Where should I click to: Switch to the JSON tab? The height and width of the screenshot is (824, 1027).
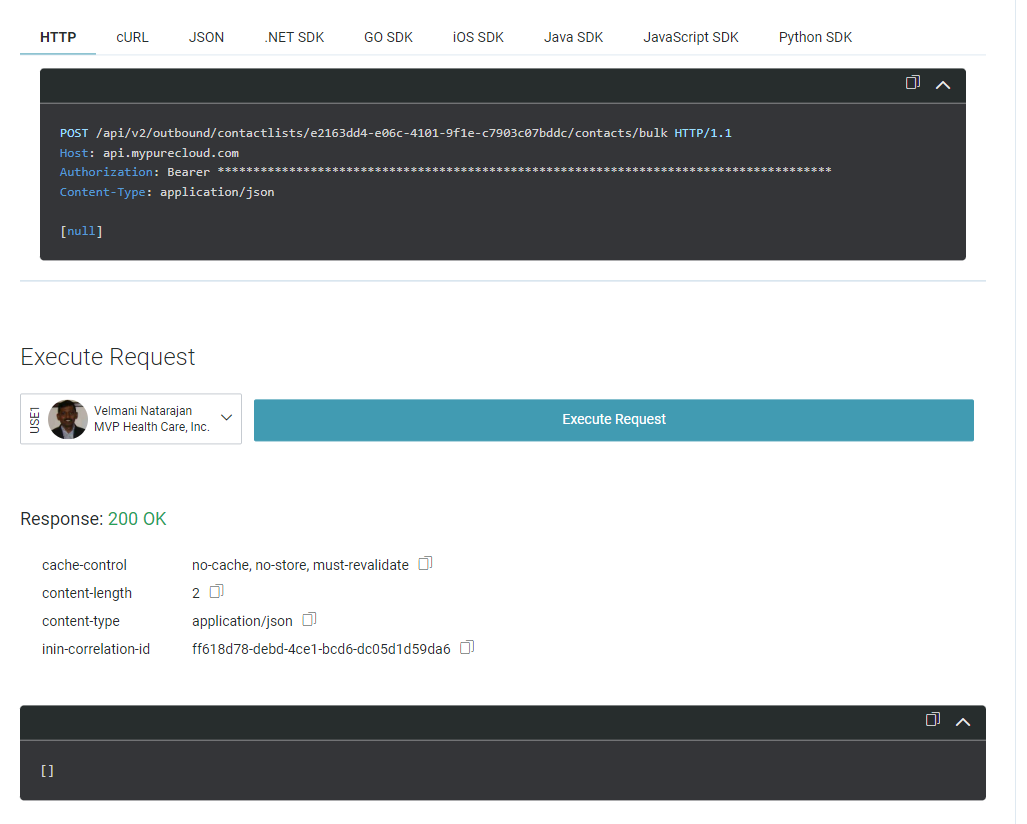tap(206, 37)
